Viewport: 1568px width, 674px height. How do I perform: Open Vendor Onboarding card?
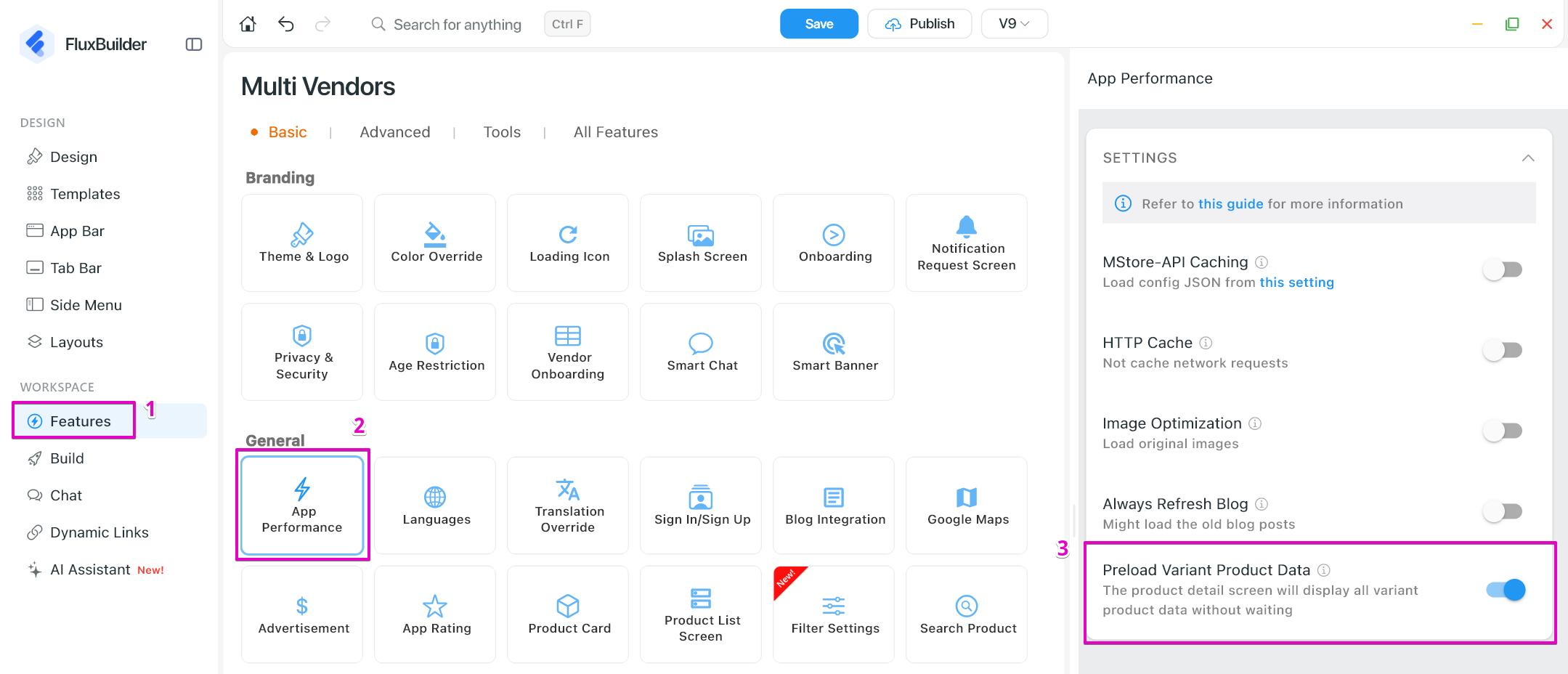(568, 352)
